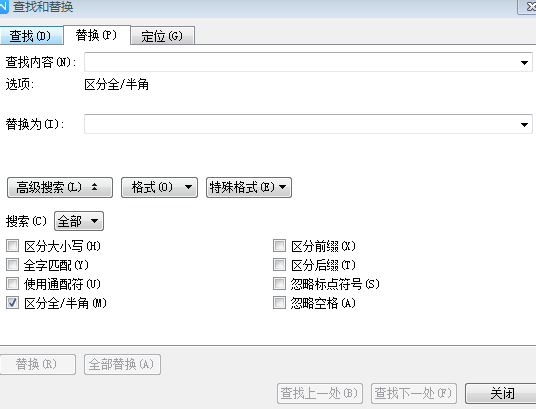Enable the 忽略标点符号(S) checkbox

279,283
